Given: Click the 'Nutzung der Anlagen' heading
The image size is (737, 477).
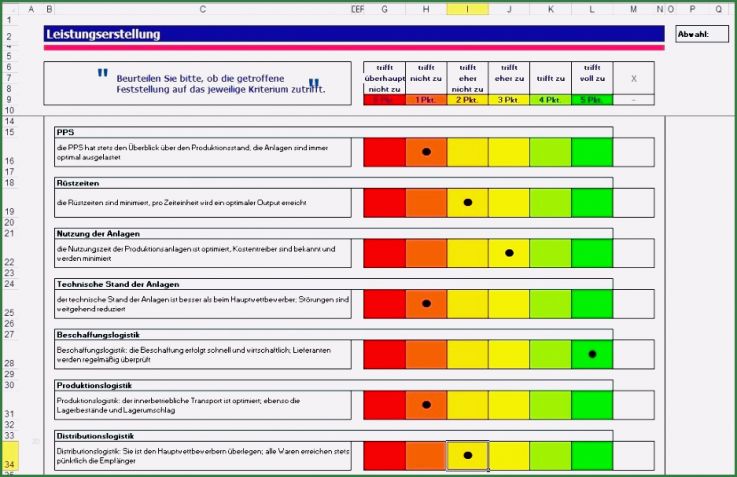Looking at the screenshot, I should tap(98, 233).
